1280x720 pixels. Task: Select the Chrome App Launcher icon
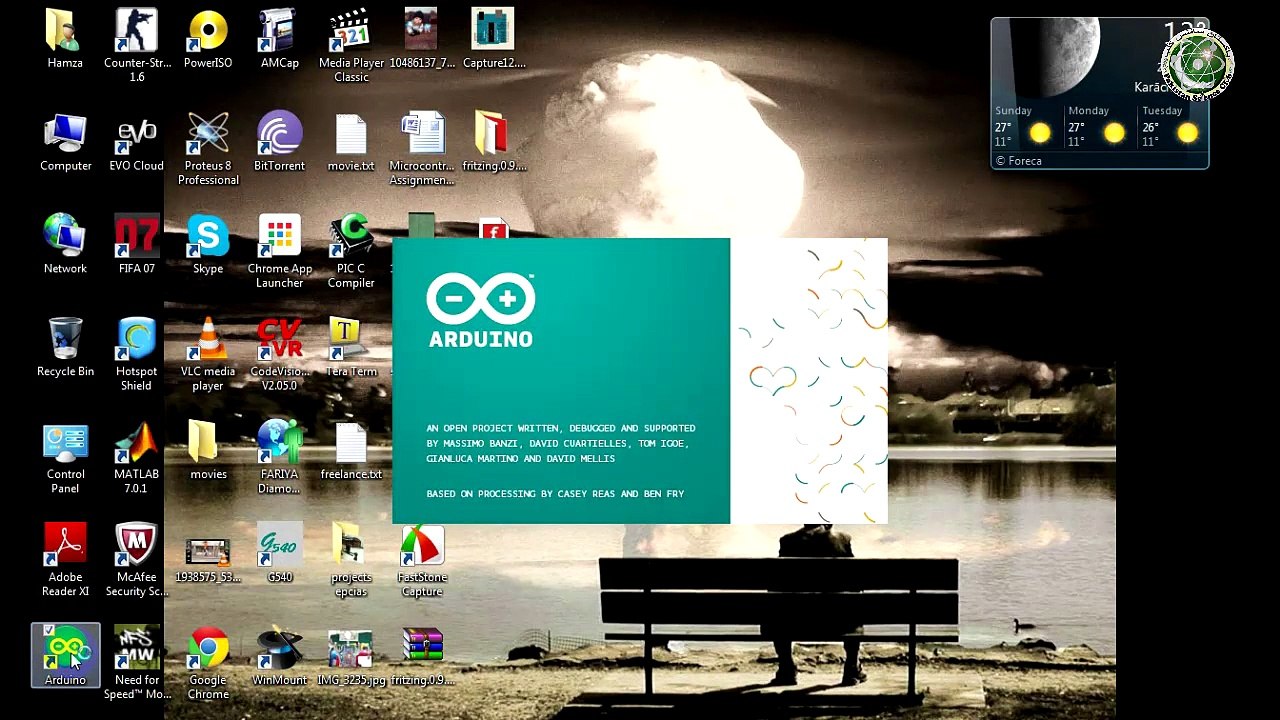pyautogui.click(x=279, y=251)
